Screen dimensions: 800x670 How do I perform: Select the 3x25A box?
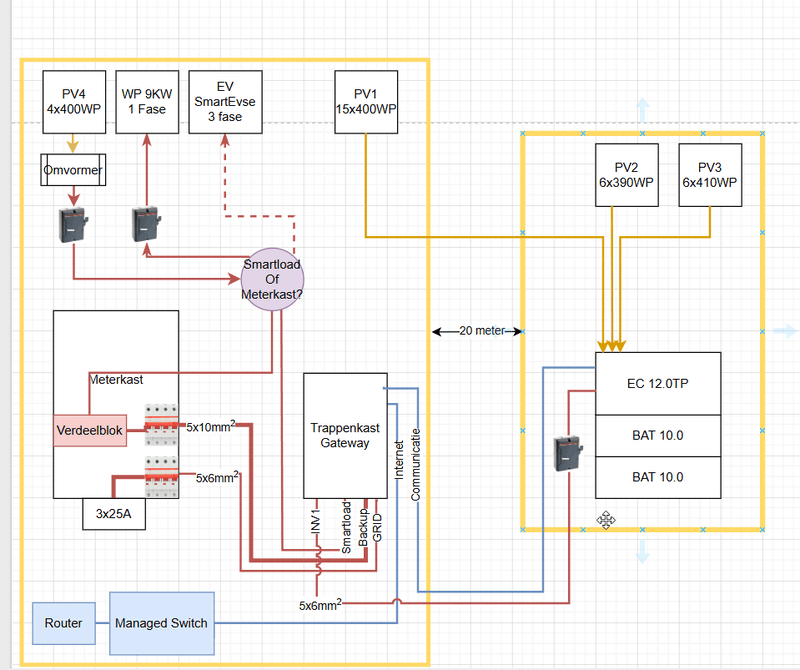click(114, 514)
